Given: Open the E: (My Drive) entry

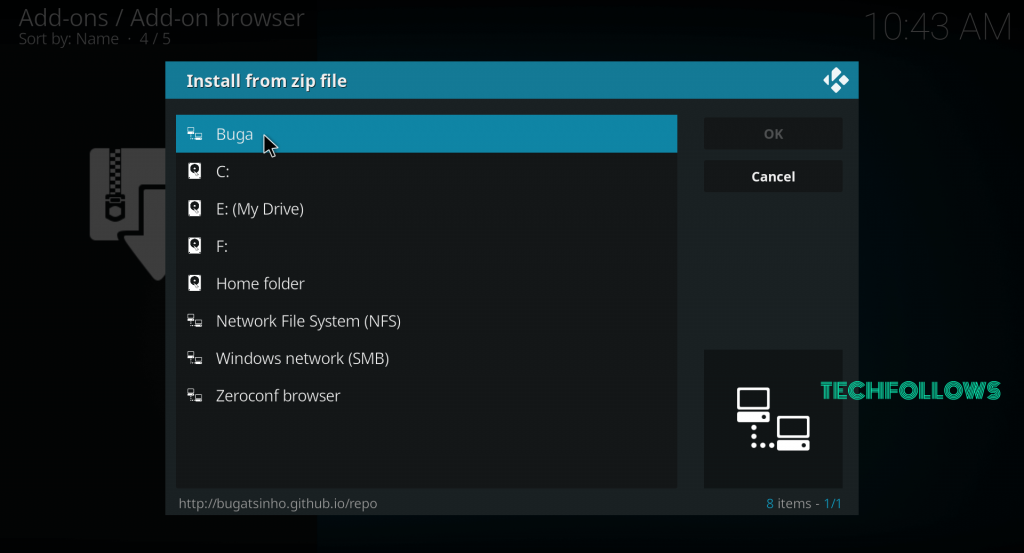Looking at the screenshot, I should tap(426, 209).
